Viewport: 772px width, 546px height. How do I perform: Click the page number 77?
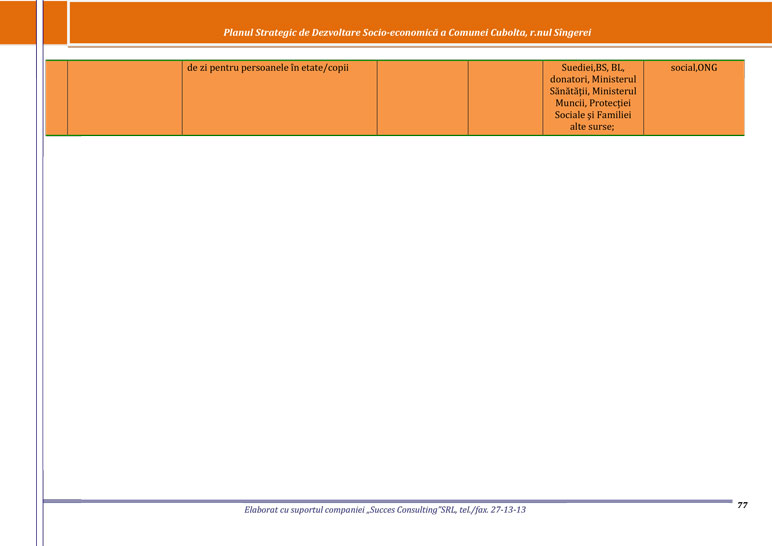[x=742, y=506]
